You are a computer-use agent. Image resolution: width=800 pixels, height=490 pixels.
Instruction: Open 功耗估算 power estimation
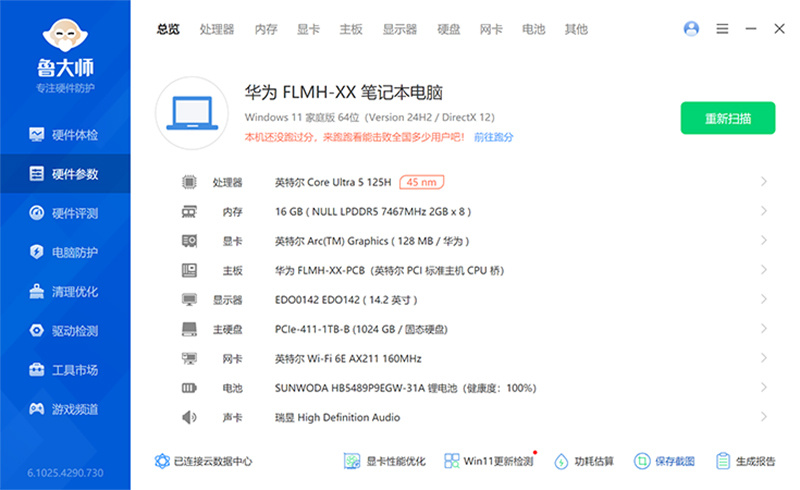[584, 461]
